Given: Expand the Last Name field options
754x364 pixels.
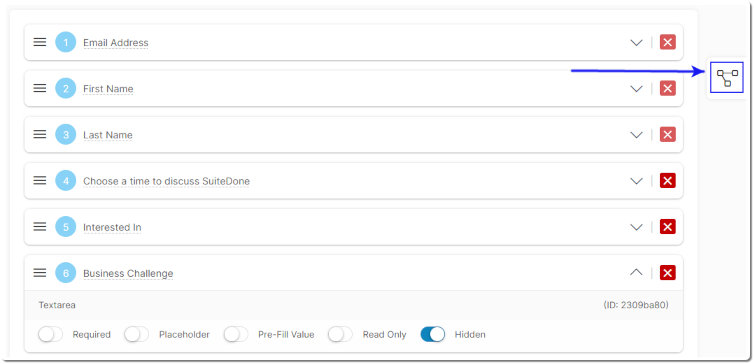Looking at the screenshot, I should (x=636, y=135).
